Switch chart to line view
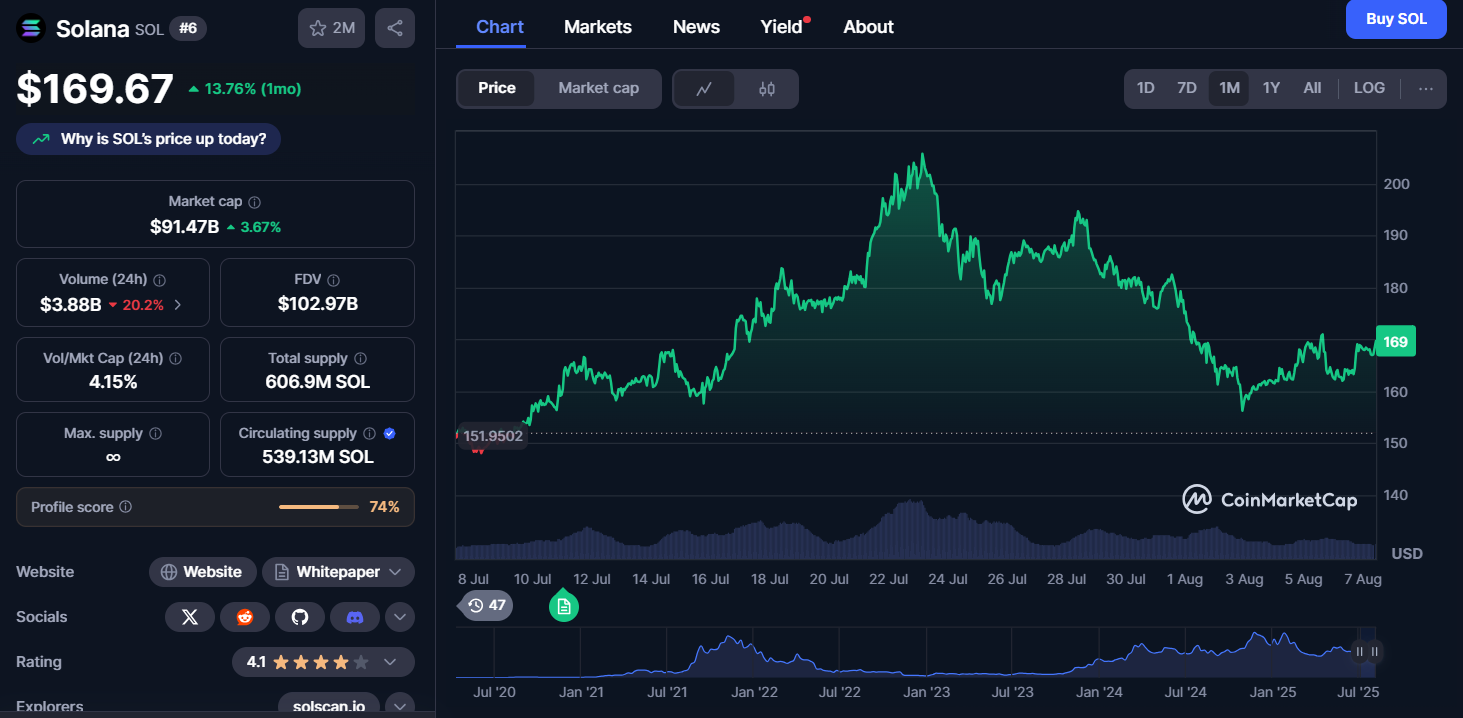 (704, 89)
